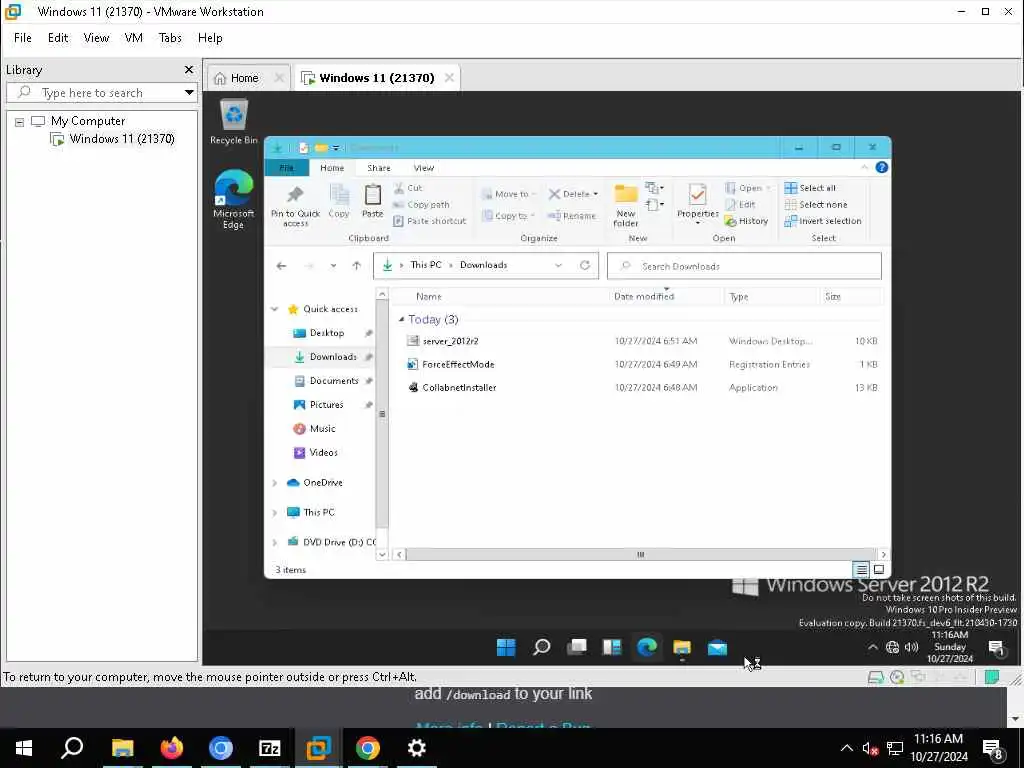Click the VMware library search box
1024x768 pixels.
(102, 93)
